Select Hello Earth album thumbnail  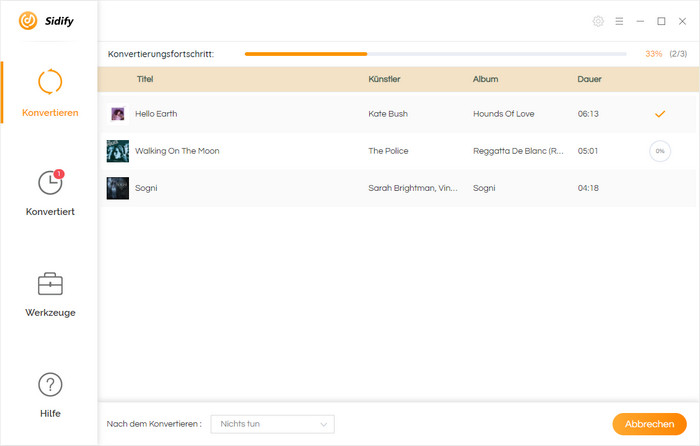118,114
